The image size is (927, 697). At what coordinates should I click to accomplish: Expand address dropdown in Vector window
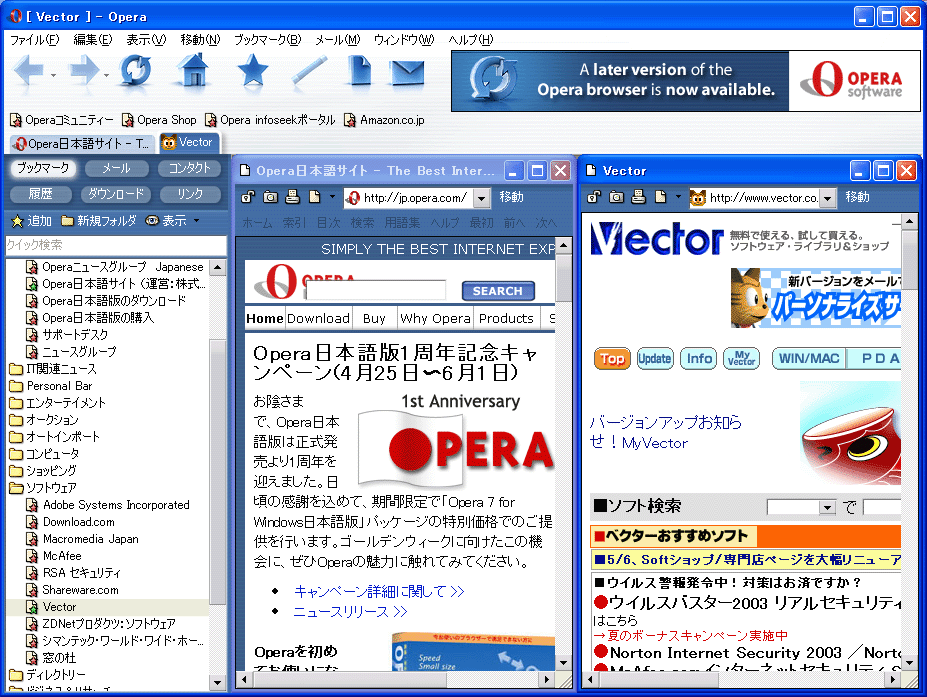click(828, 198)
